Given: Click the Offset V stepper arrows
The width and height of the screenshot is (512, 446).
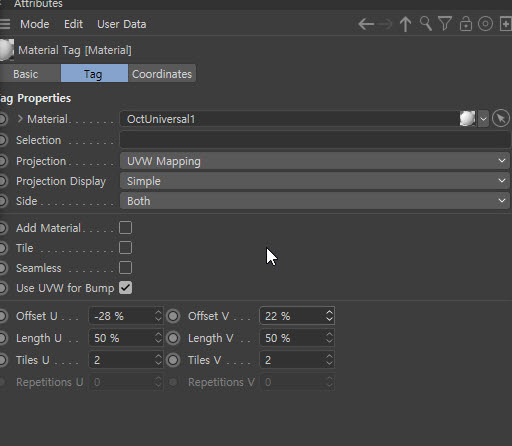Looking at the screenshot, I should coord(329,316).
